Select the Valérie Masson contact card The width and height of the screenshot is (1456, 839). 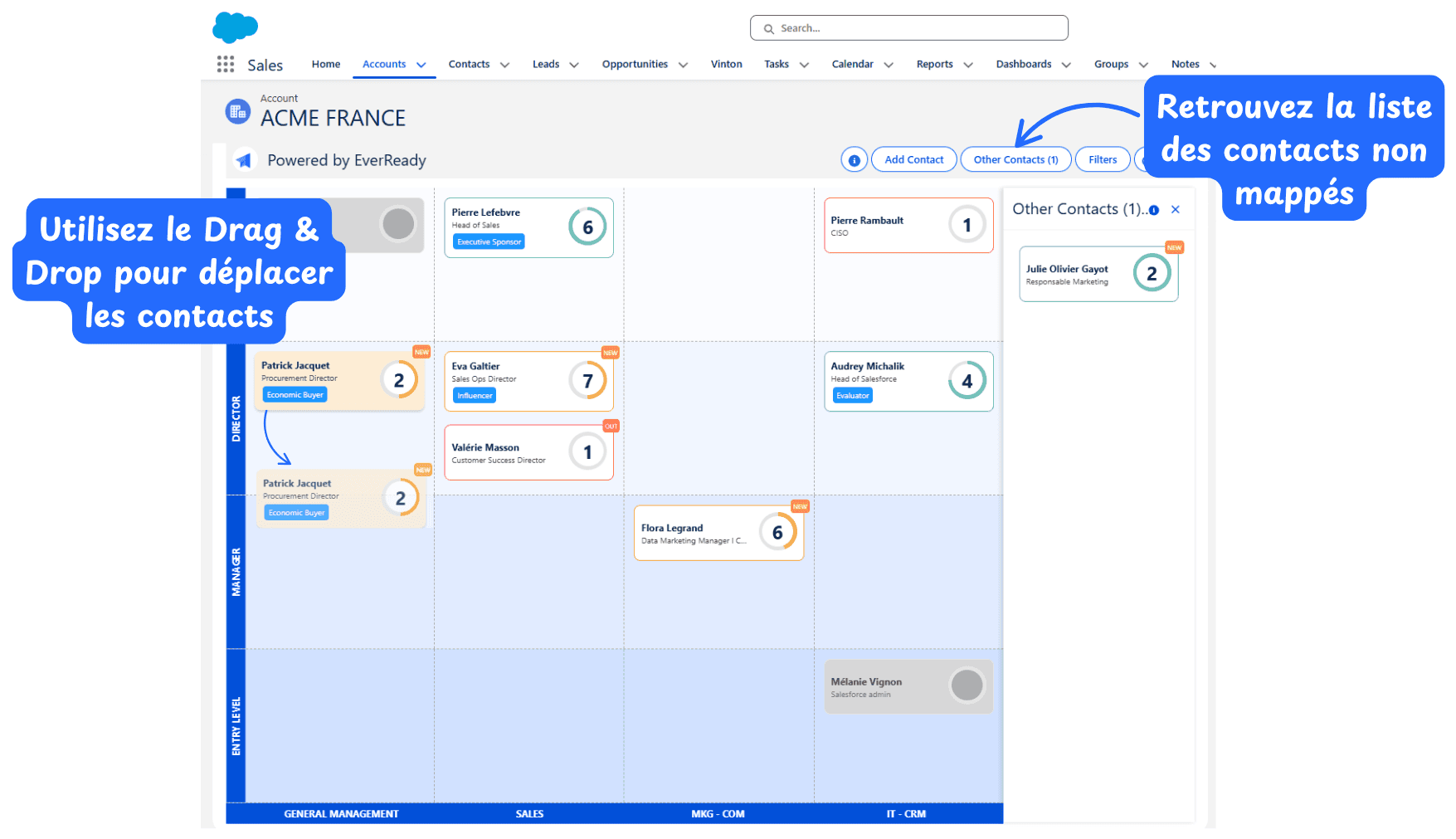529,452
